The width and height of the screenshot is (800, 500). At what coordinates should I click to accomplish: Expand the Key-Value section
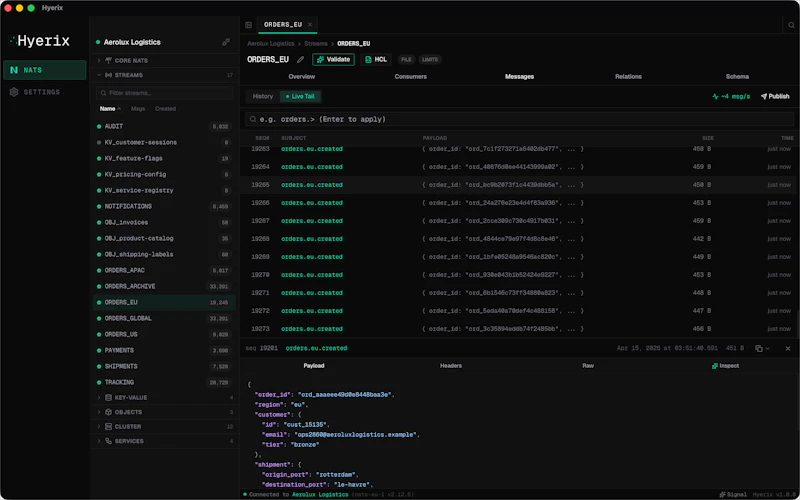[164, 397]
